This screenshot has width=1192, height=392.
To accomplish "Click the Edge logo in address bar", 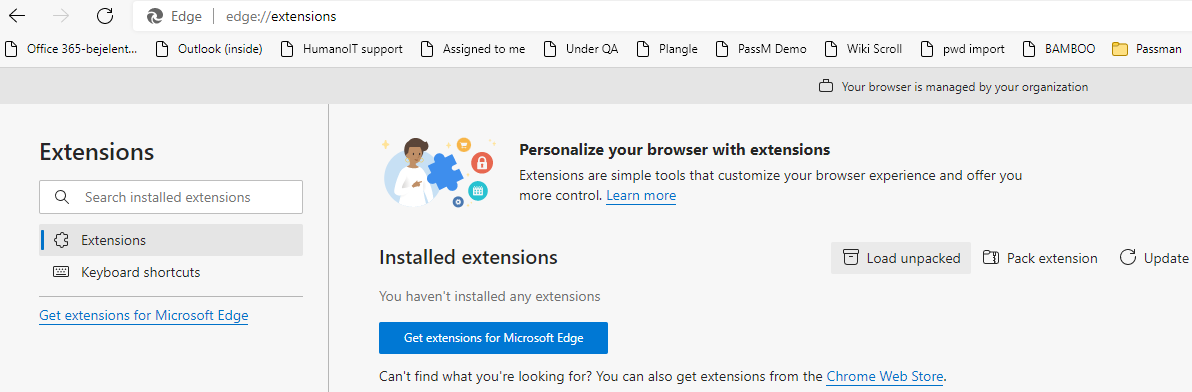I will [155, 16].
